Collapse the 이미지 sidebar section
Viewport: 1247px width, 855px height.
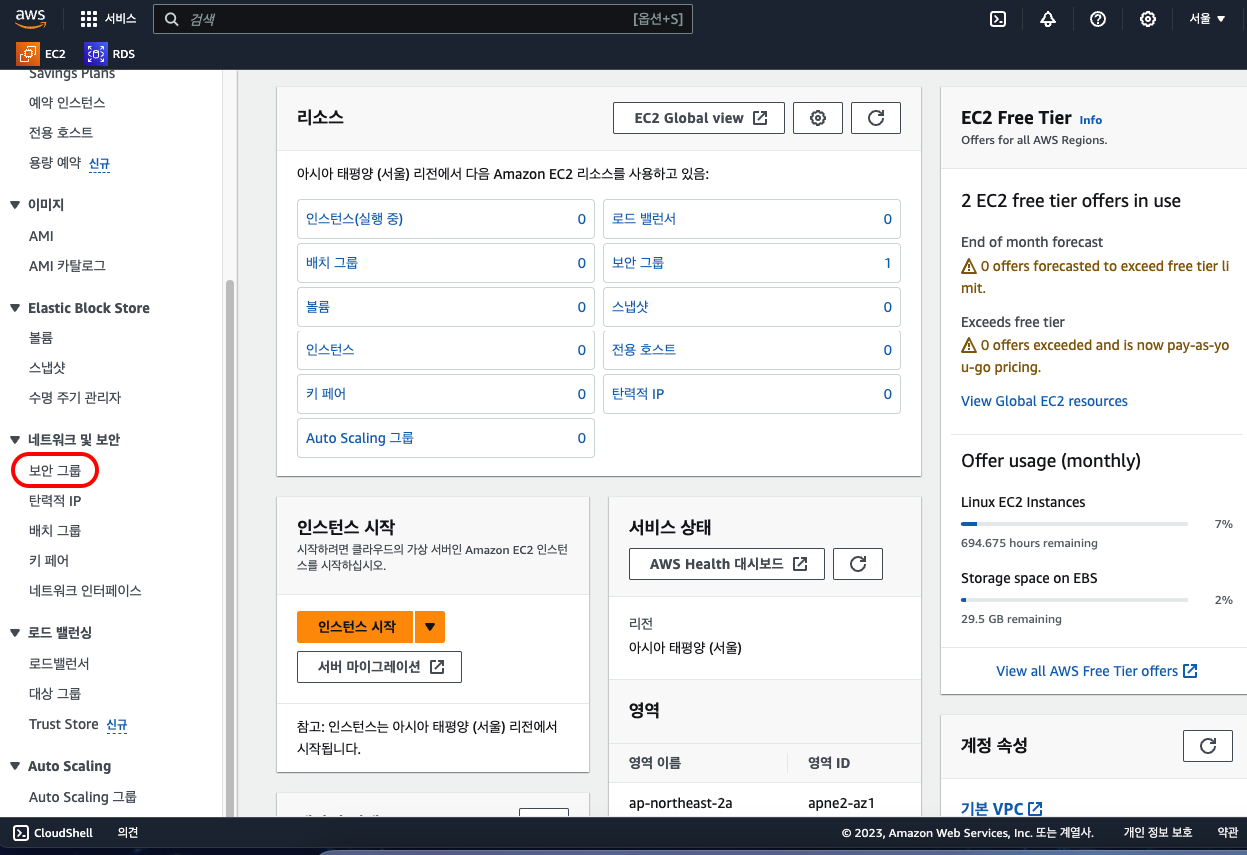15,205
